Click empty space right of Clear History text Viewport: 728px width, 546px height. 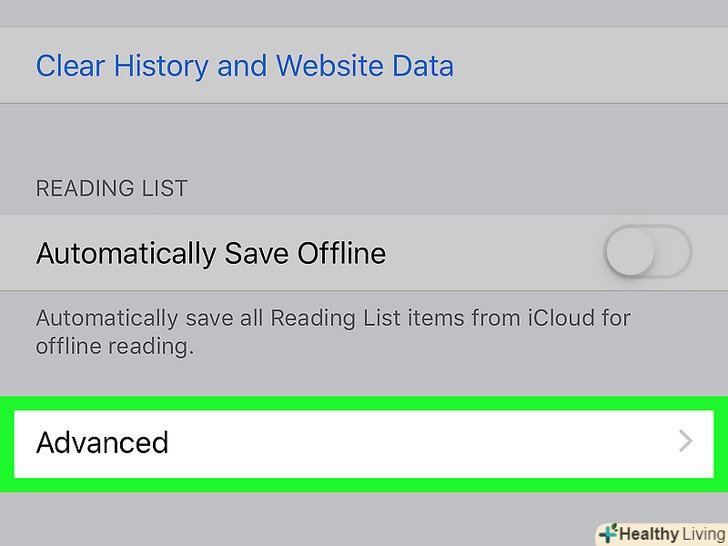(590, 66)
